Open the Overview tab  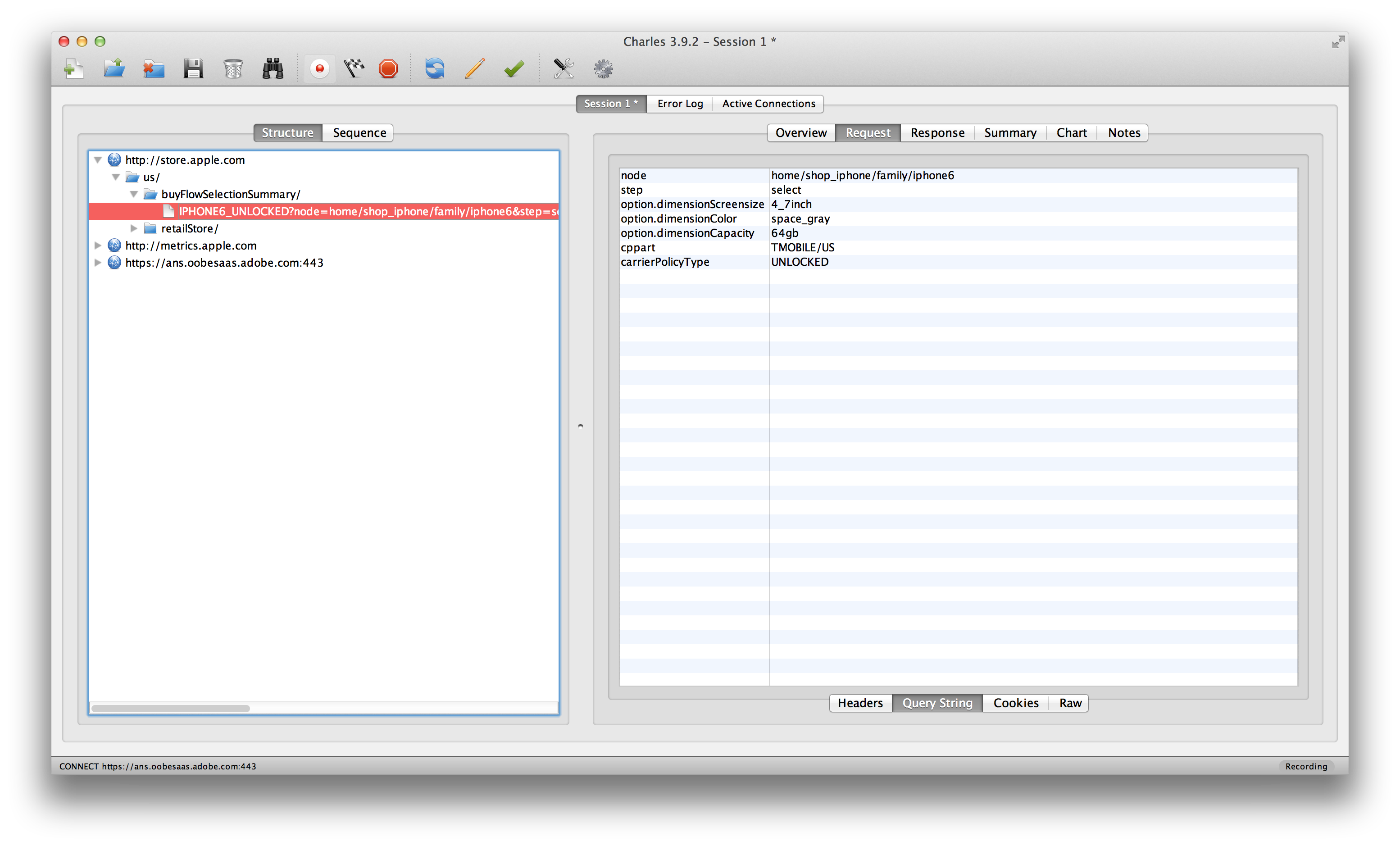801,132
